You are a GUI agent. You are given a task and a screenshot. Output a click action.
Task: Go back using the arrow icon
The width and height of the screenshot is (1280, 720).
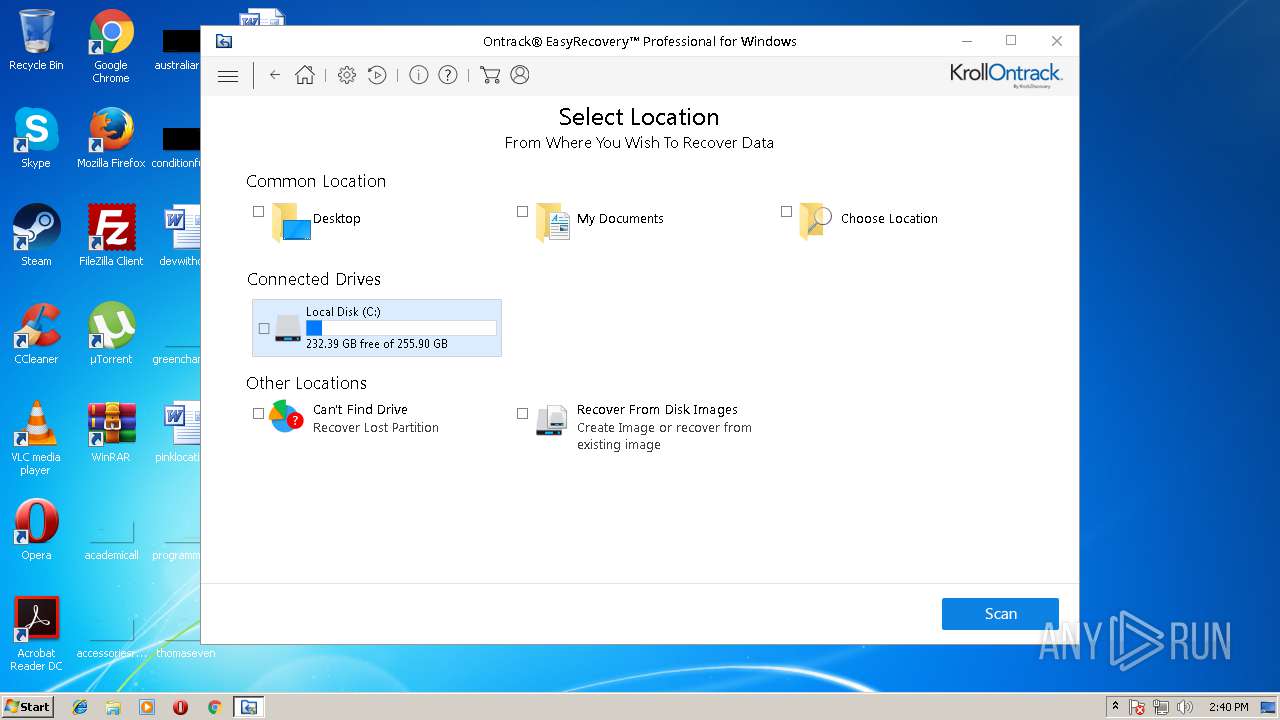(275, 75)
